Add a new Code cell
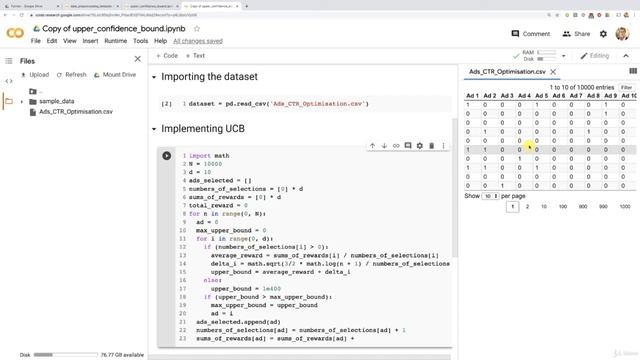The width and height of the screenshot is (640, 360). coord(167,56)
